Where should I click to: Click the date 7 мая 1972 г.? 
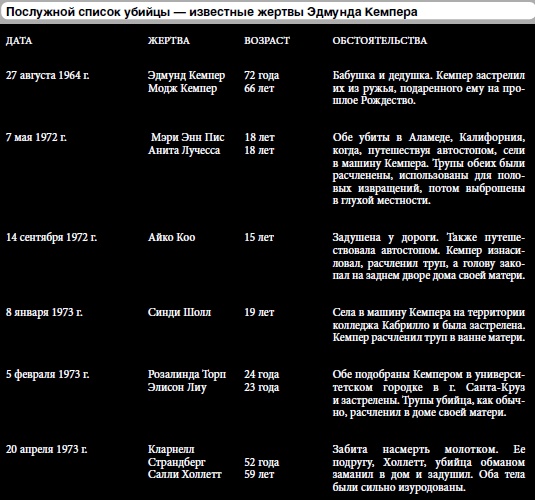coord(36,137)
